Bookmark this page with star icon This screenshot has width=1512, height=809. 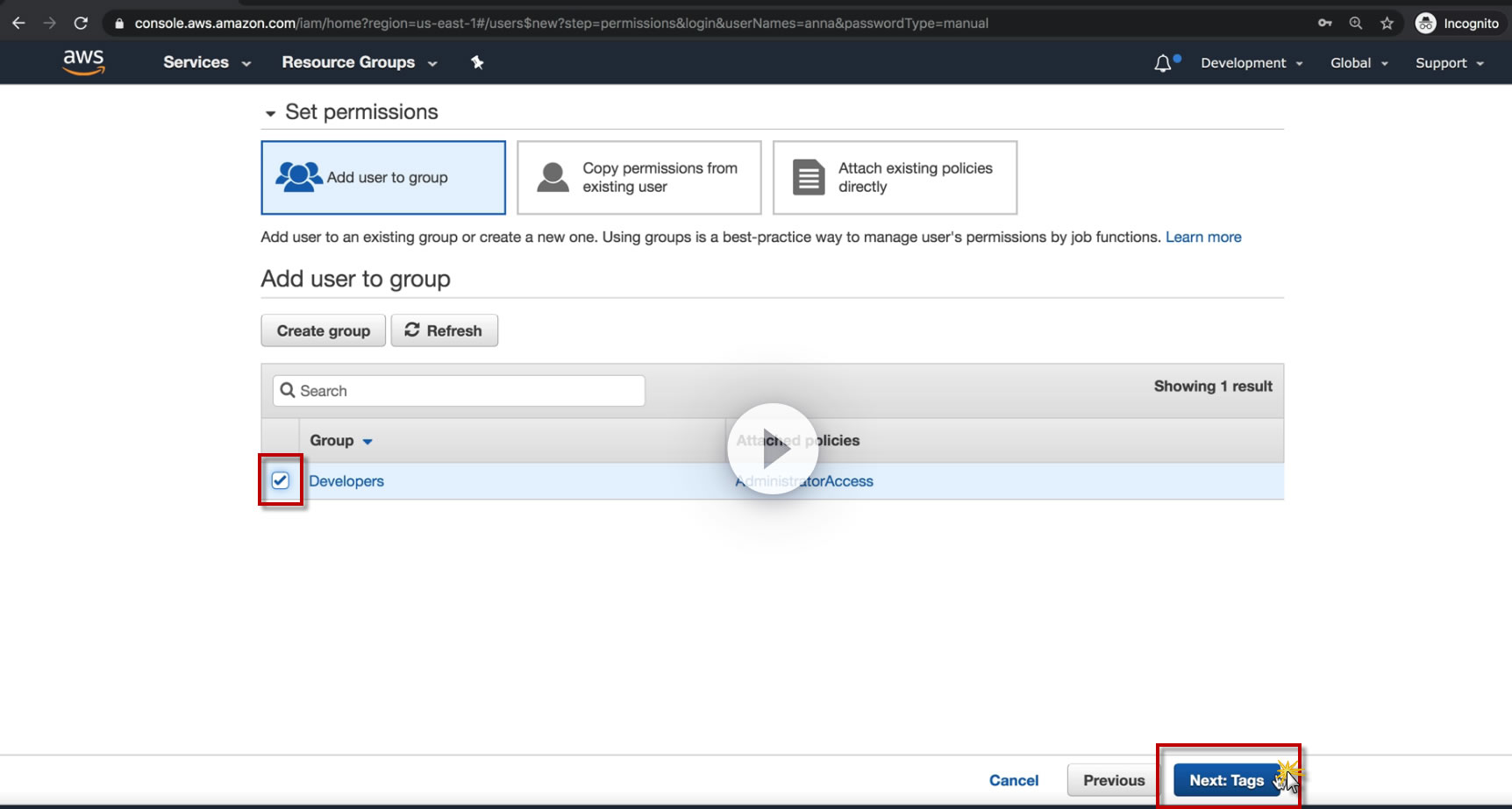pyautogui.click(x=1387, y=24)
